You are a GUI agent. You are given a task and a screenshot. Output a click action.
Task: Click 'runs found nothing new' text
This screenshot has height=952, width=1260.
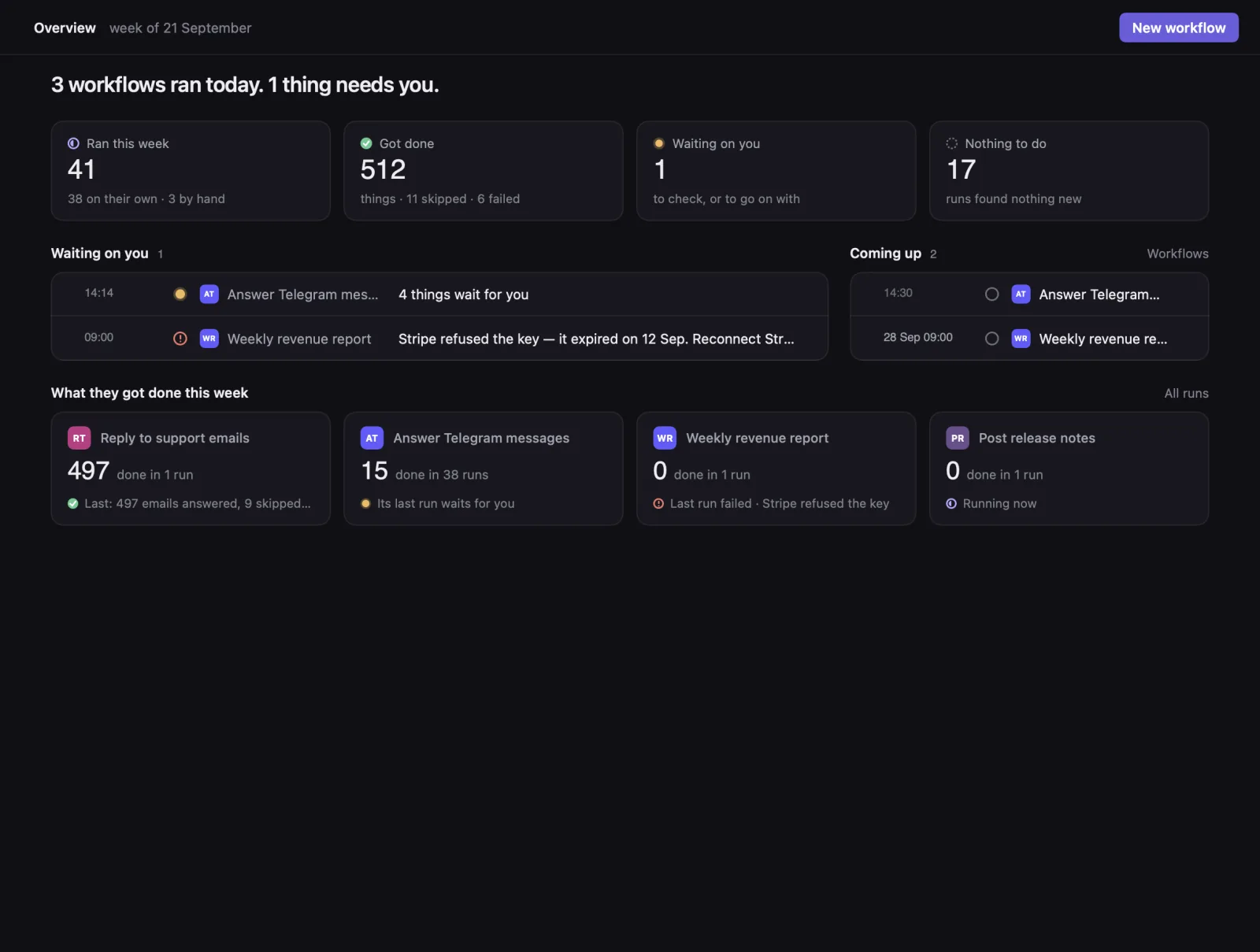point(1014,198)
